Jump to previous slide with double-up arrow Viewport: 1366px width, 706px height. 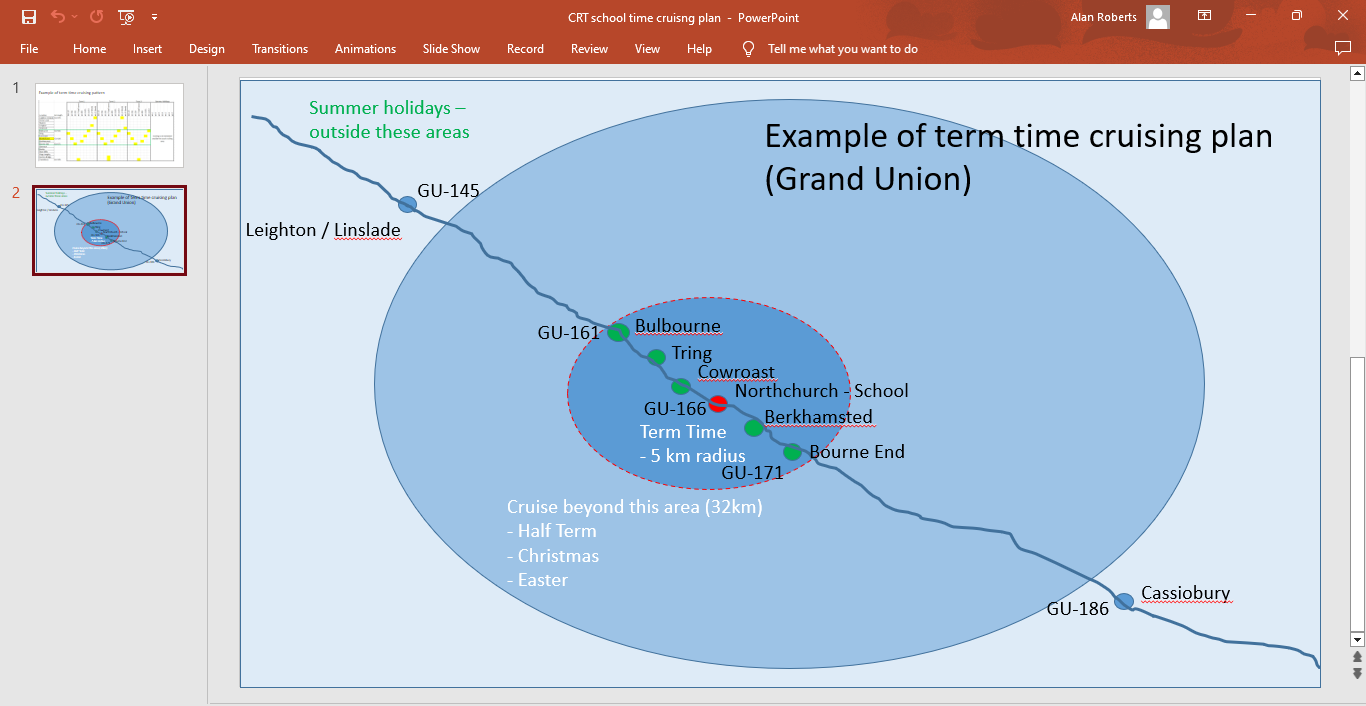coord(1357,657)
